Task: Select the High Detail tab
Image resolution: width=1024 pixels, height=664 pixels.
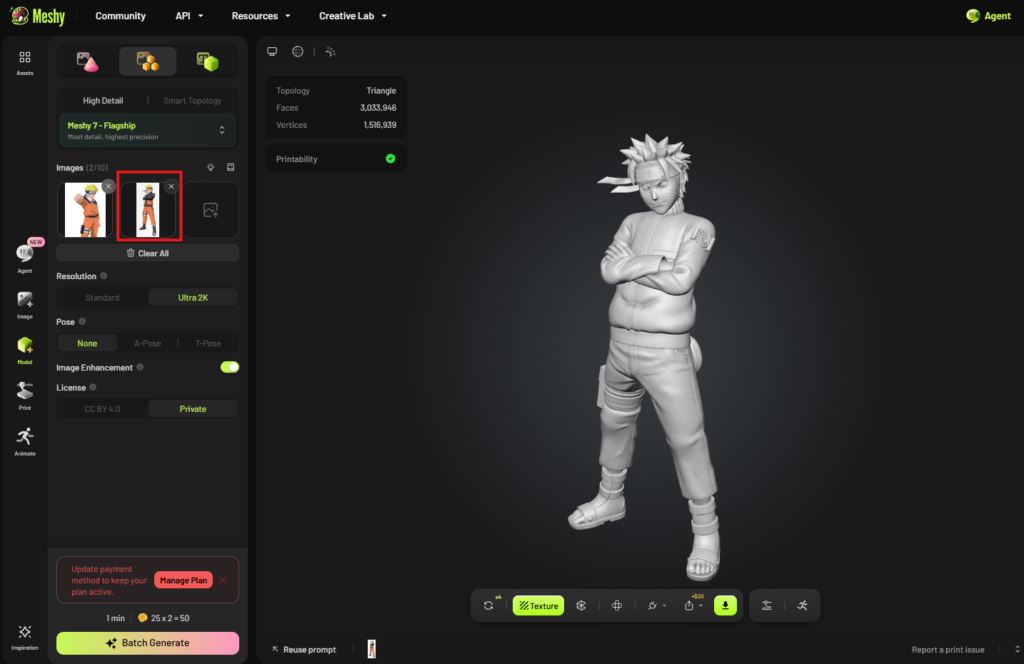Action: click(103, 101)
